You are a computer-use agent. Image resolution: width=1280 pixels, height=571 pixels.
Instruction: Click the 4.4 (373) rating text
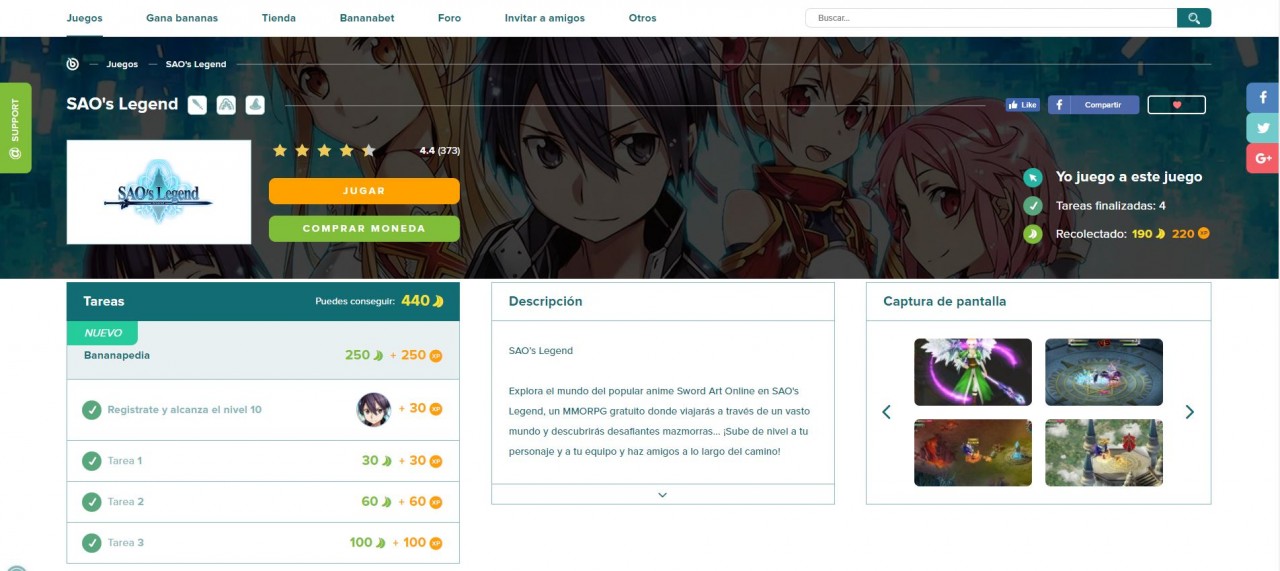pos(440,151)
